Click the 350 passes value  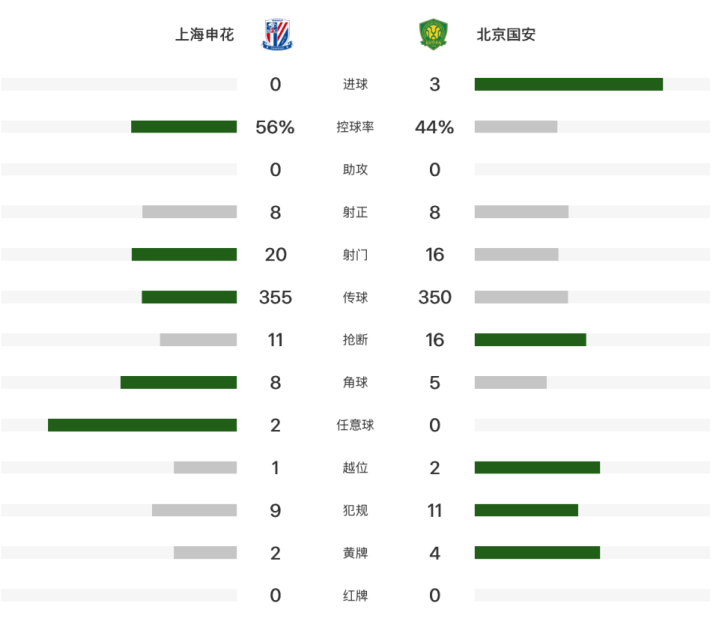435,297
